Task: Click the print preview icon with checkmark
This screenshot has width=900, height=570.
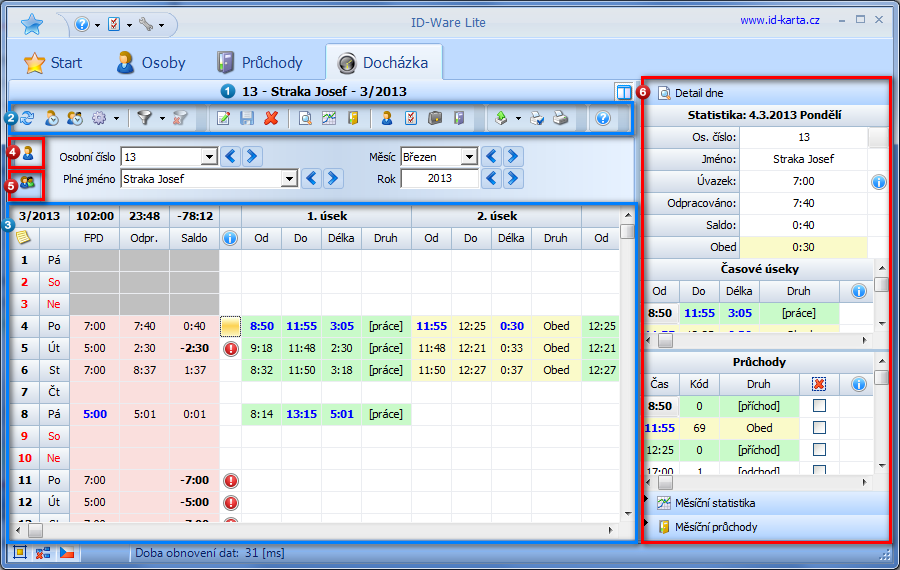Action: 537,118
